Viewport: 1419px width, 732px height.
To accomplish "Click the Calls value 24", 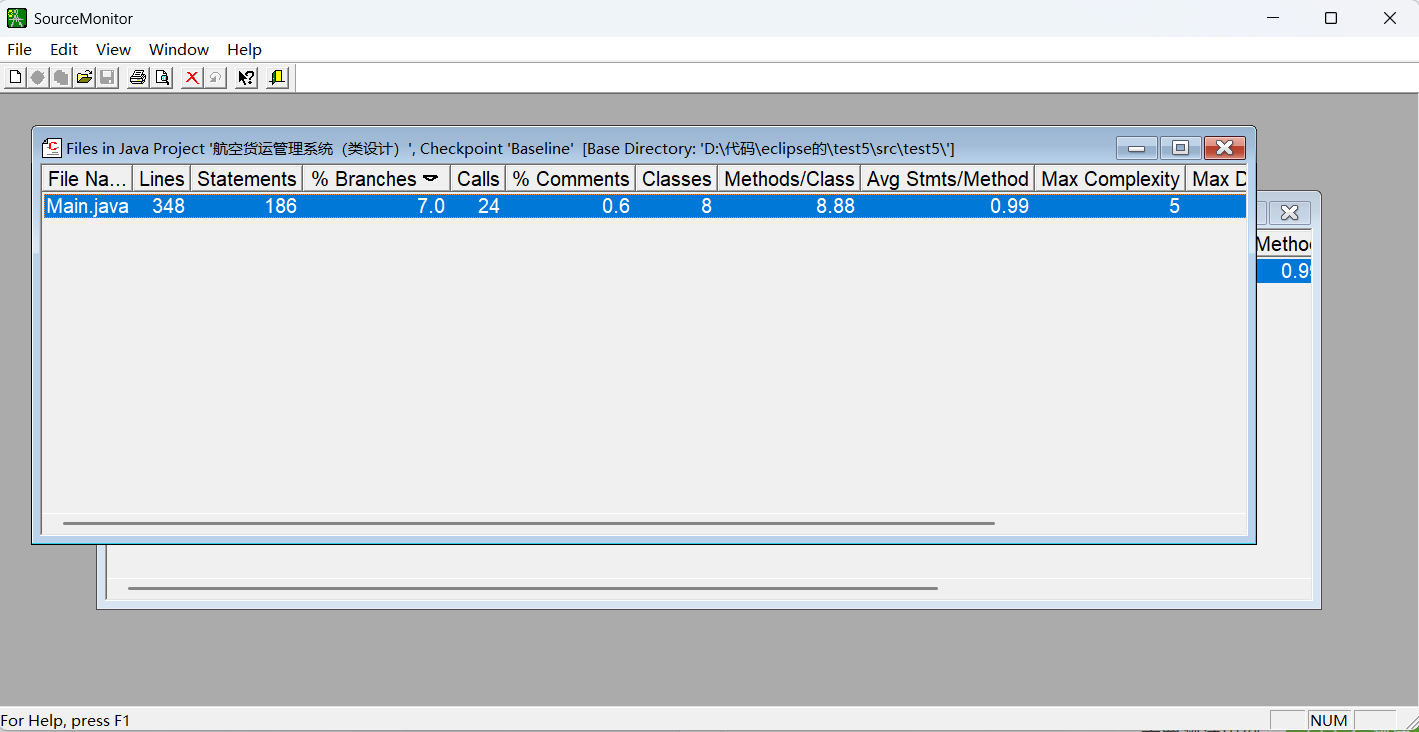I will pyautogui.click(x=489, y=206).
